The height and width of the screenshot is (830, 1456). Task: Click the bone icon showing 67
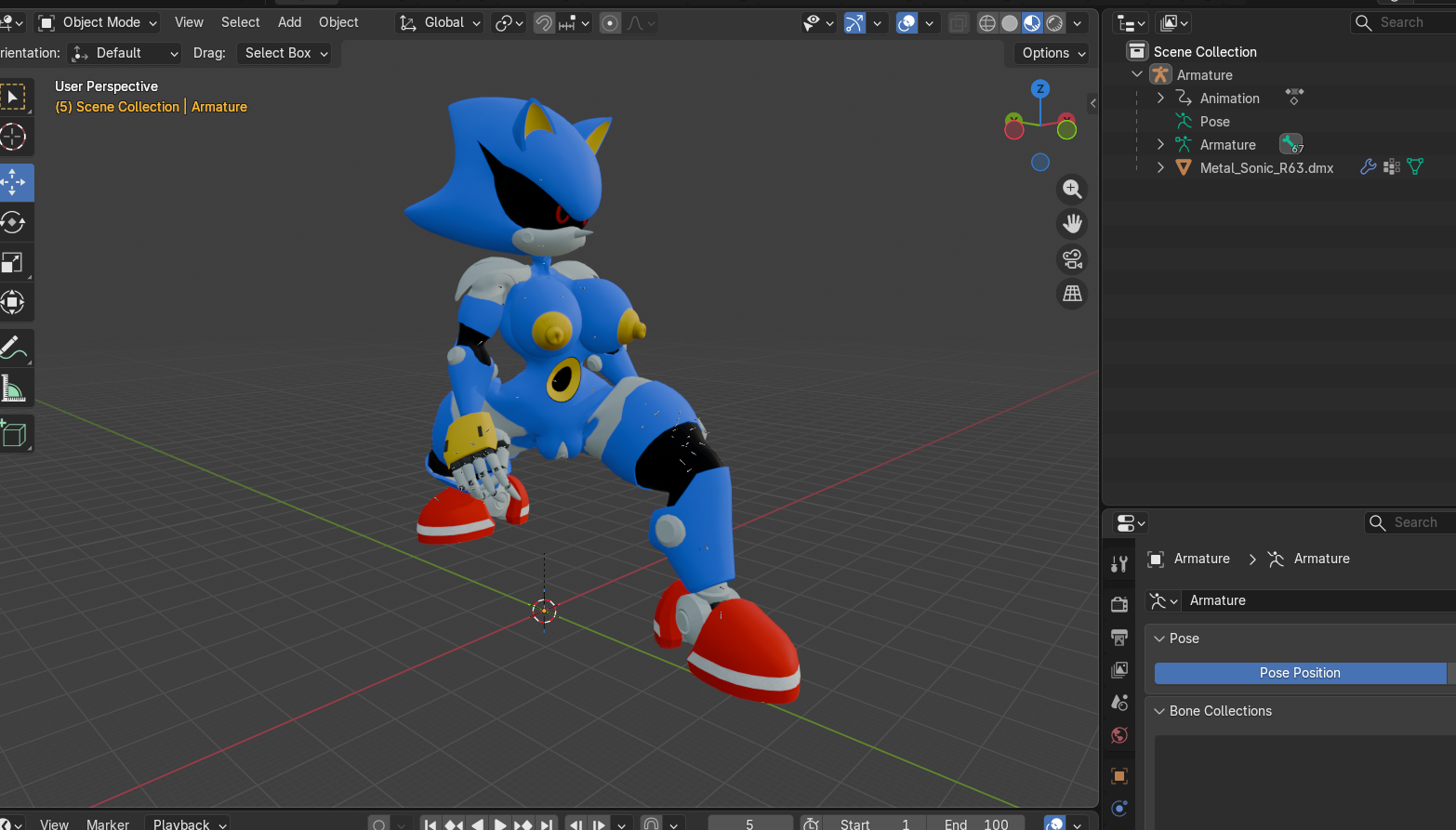coord(1291,144)
